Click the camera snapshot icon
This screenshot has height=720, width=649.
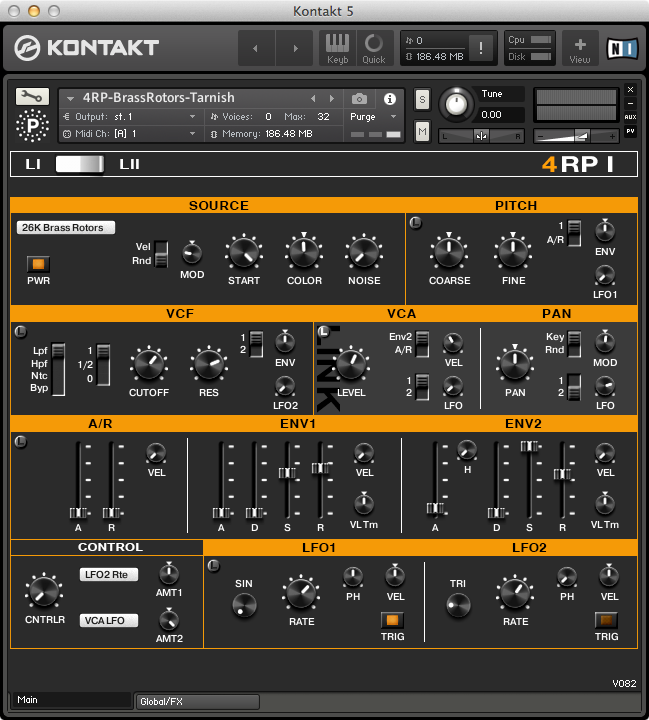click(x=359, y=99)
